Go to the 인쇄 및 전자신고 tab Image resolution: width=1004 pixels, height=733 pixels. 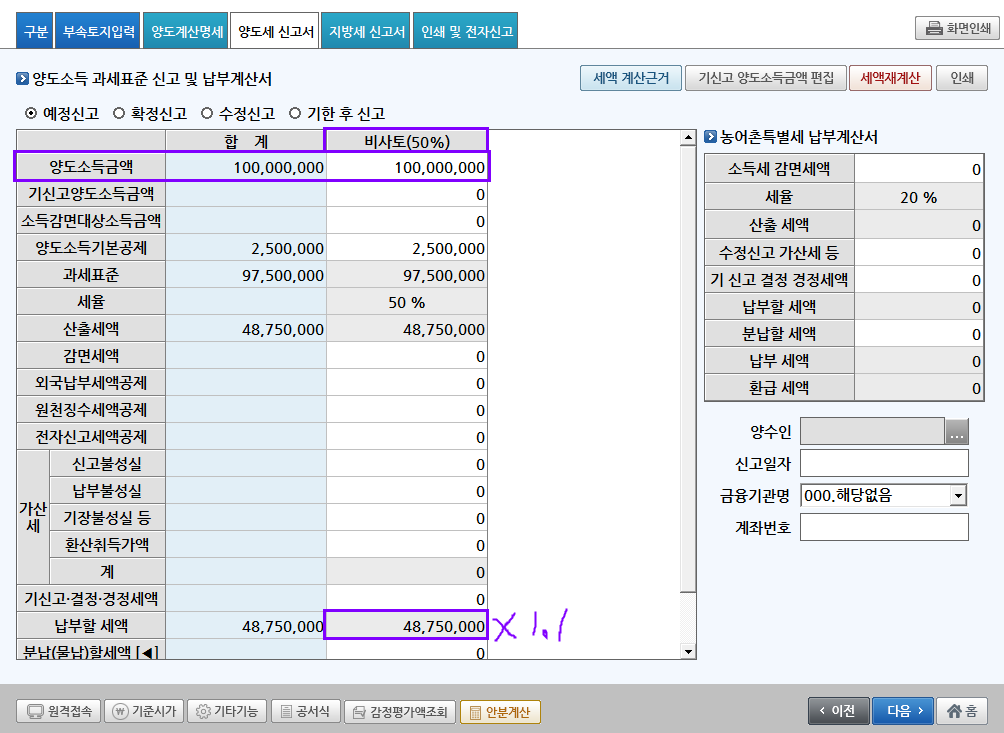466,31
